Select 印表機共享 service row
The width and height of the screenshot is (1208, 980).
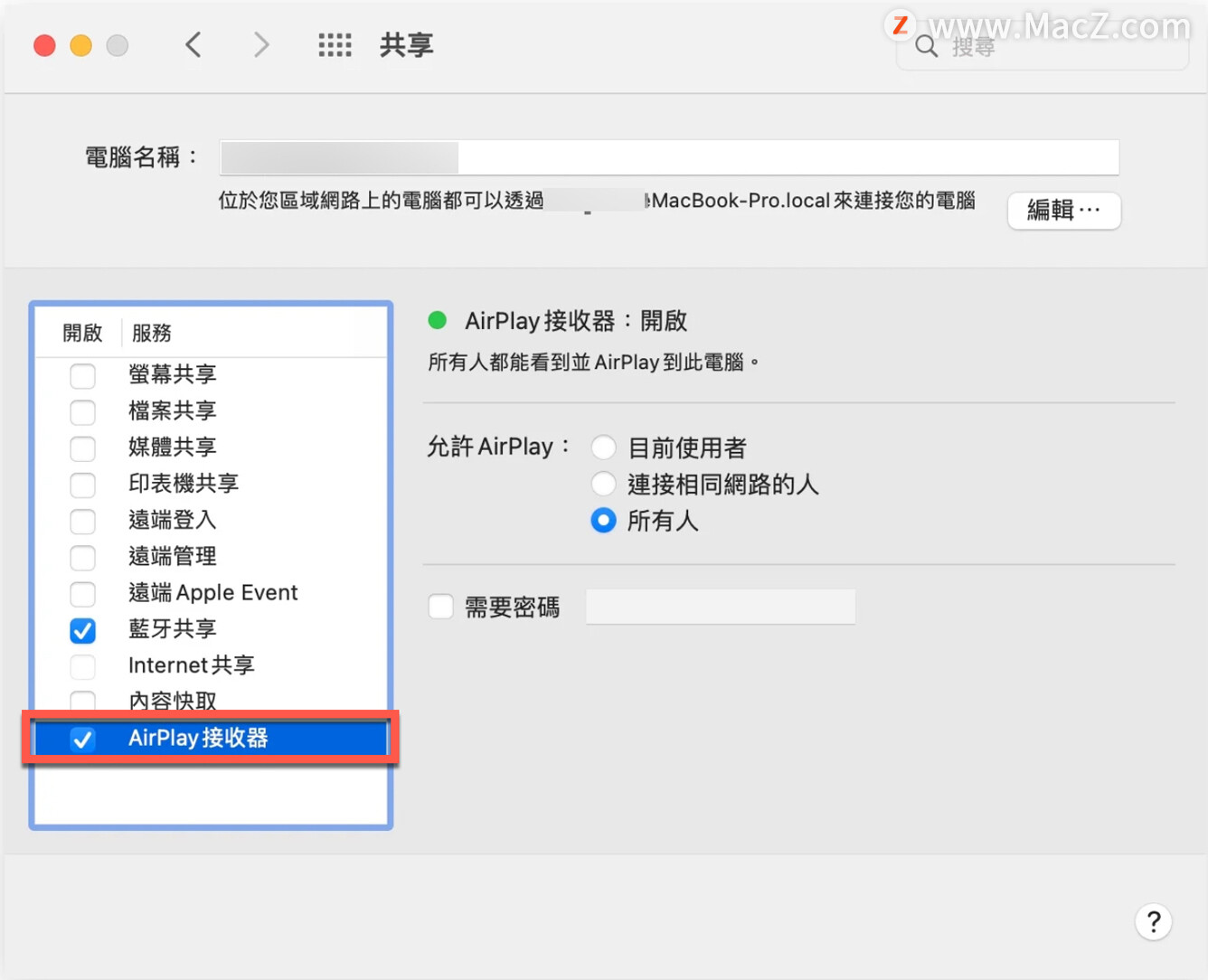point(212,484)
